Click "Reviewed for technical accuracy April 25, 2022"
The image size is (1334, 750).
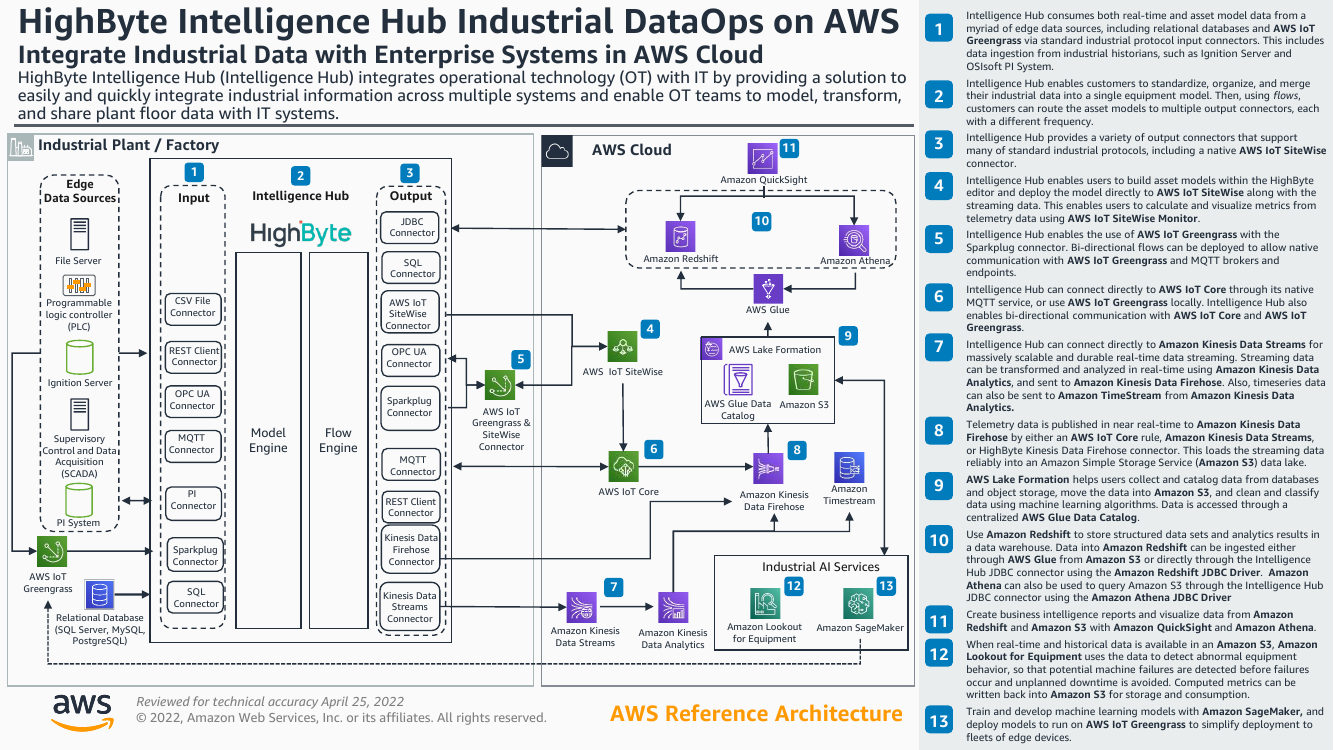click(x=270, y=701)
